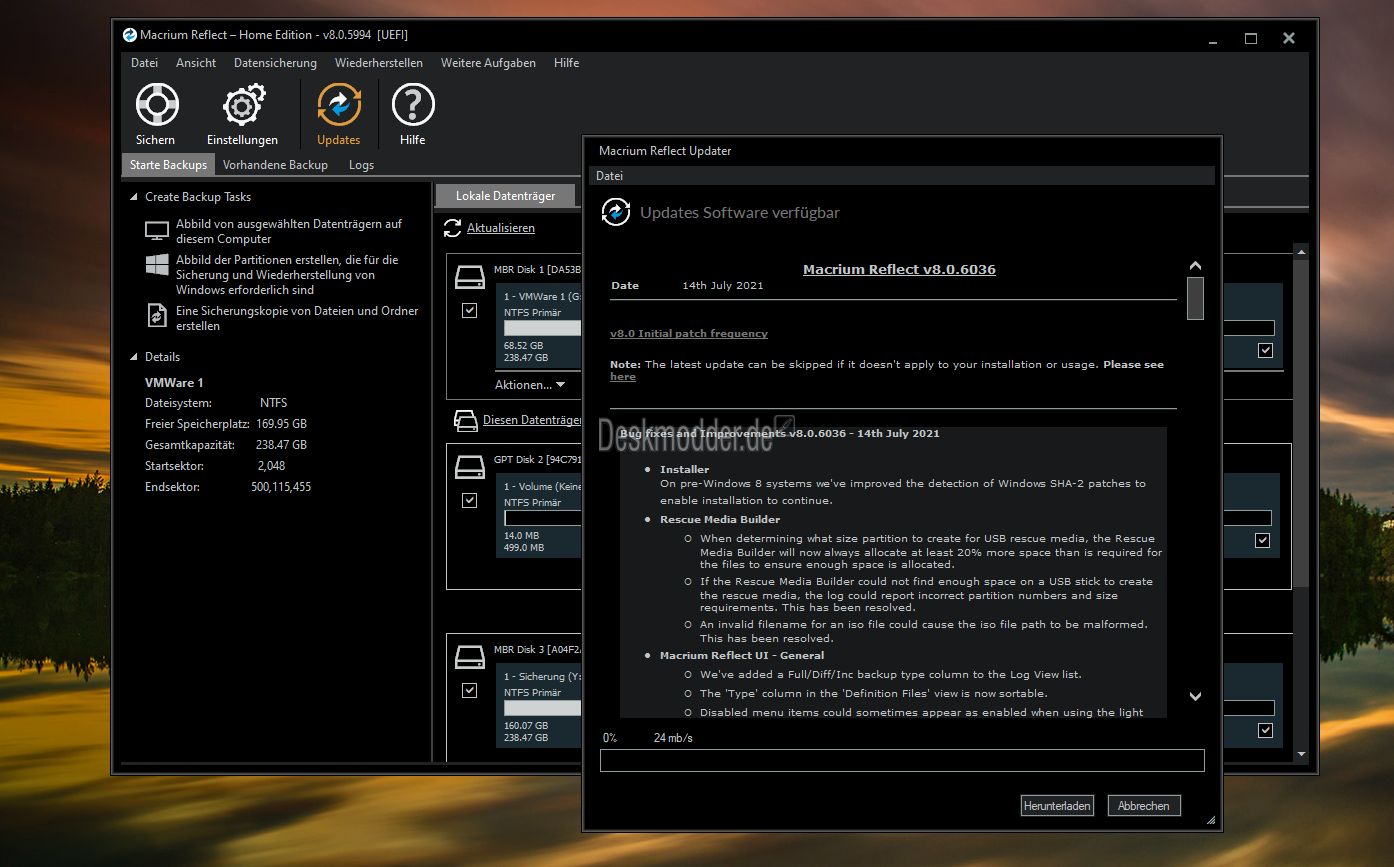The width and height of the screenshot is (1394, 867).
Task: Click the Abbrechen button
Action: (x=1145, y=806)
